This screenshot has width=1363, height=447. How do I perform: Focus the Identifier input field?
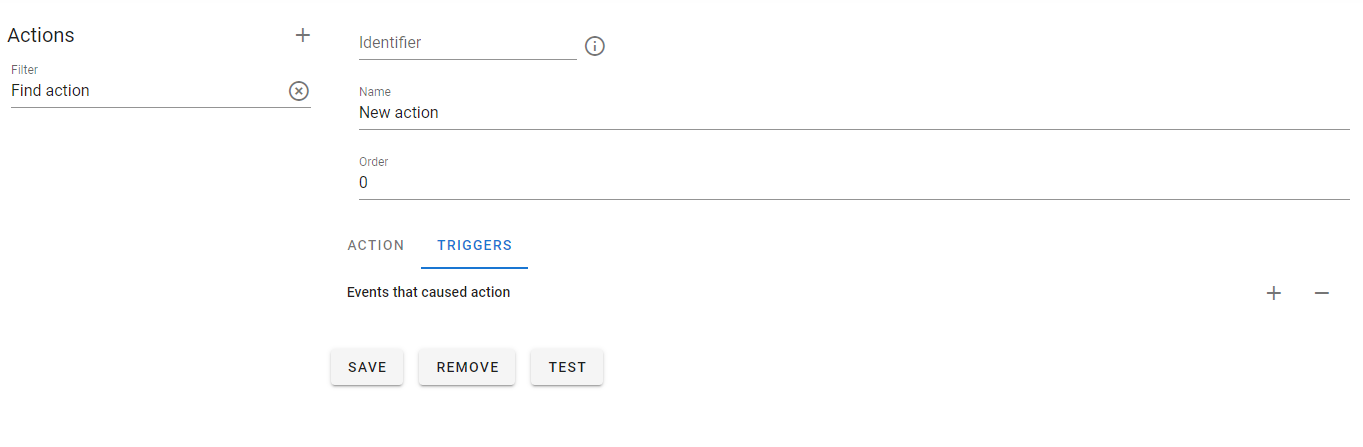[468, 43]
